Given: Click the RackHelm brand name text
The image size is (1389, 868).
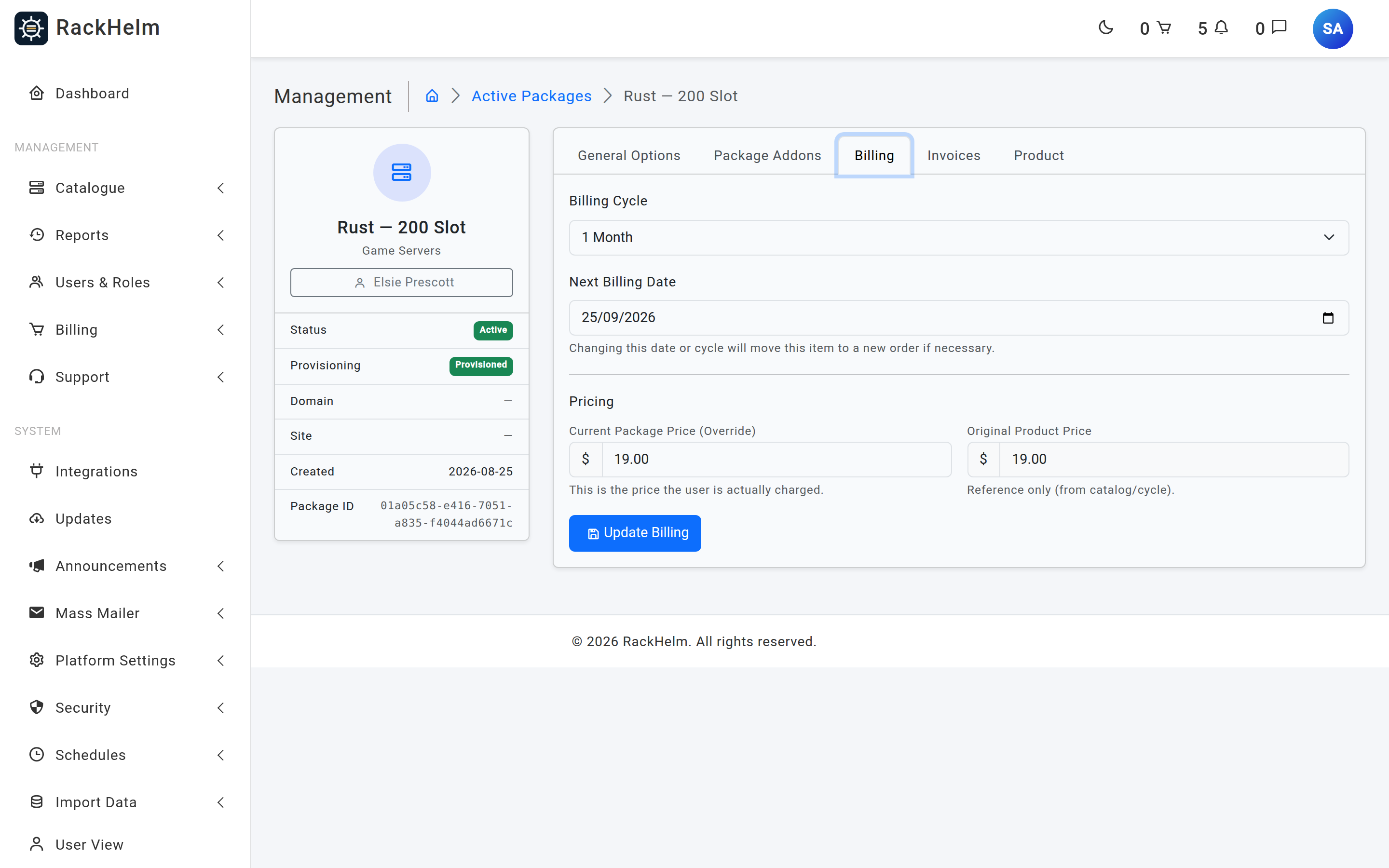Looking at the screenshot, I should click(108, 27).
